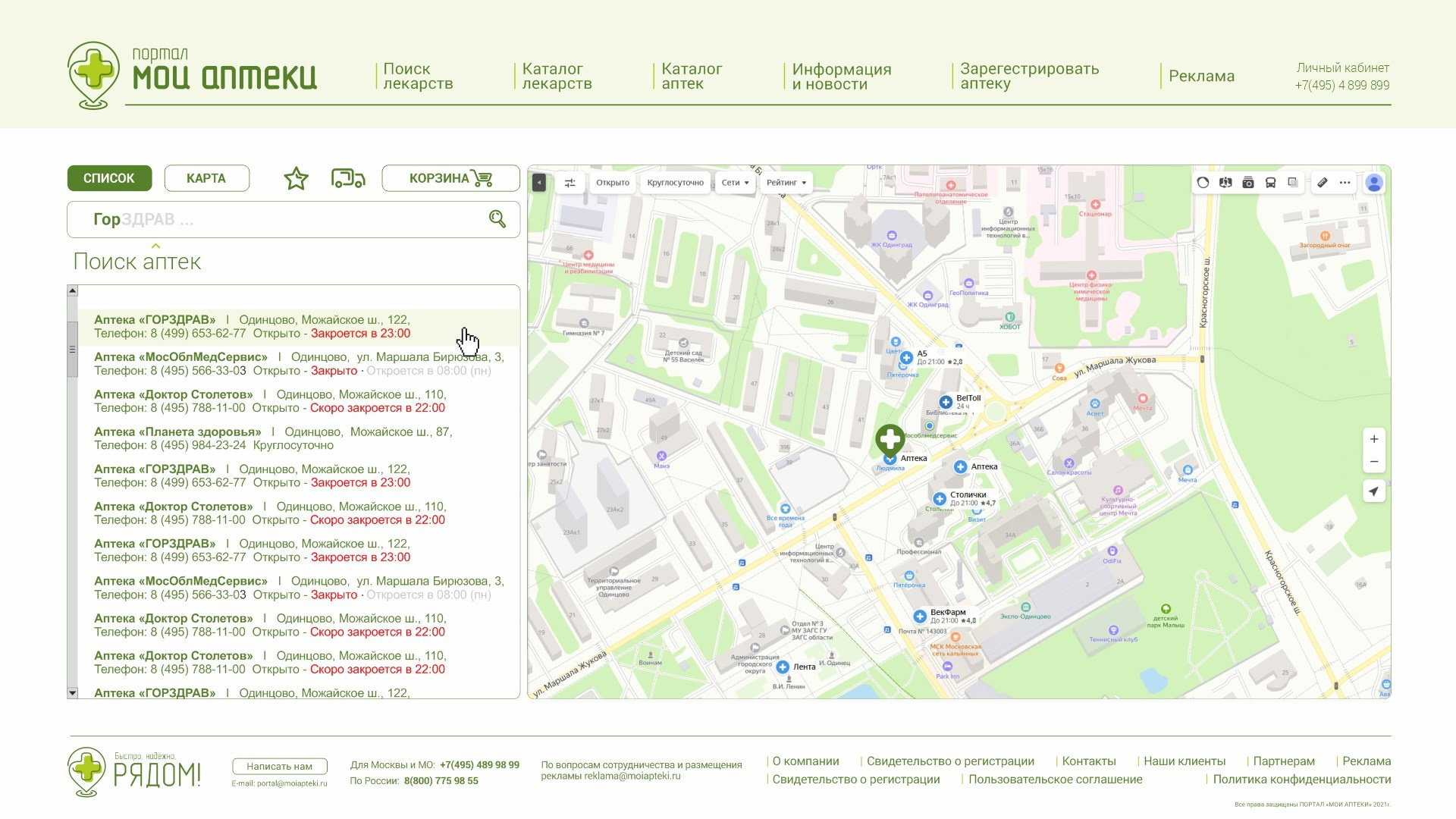Click the delivery truck icon

(348, 178)
